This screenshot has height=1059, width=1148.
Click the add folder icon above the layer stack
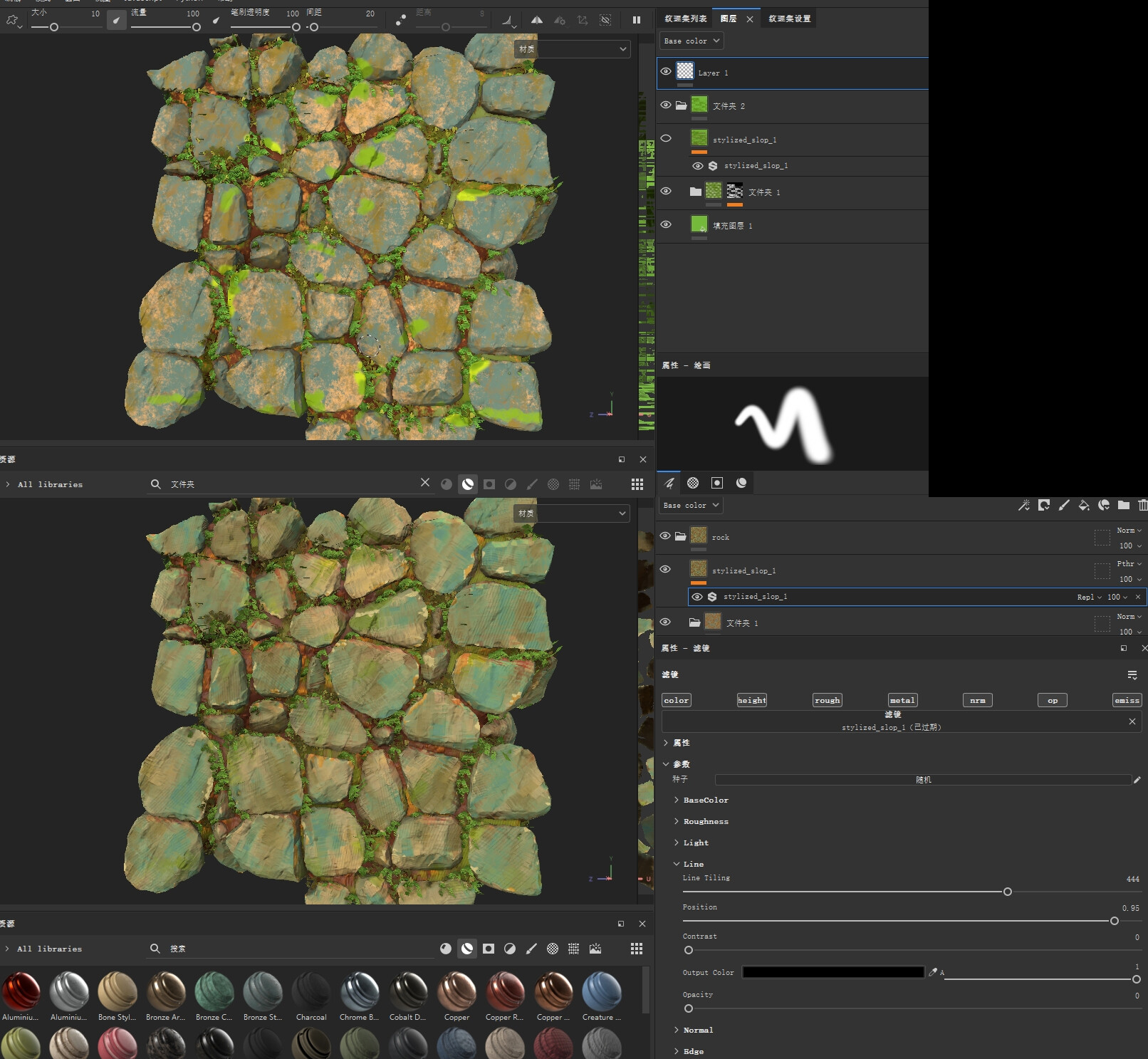[x=1124, y=506]
